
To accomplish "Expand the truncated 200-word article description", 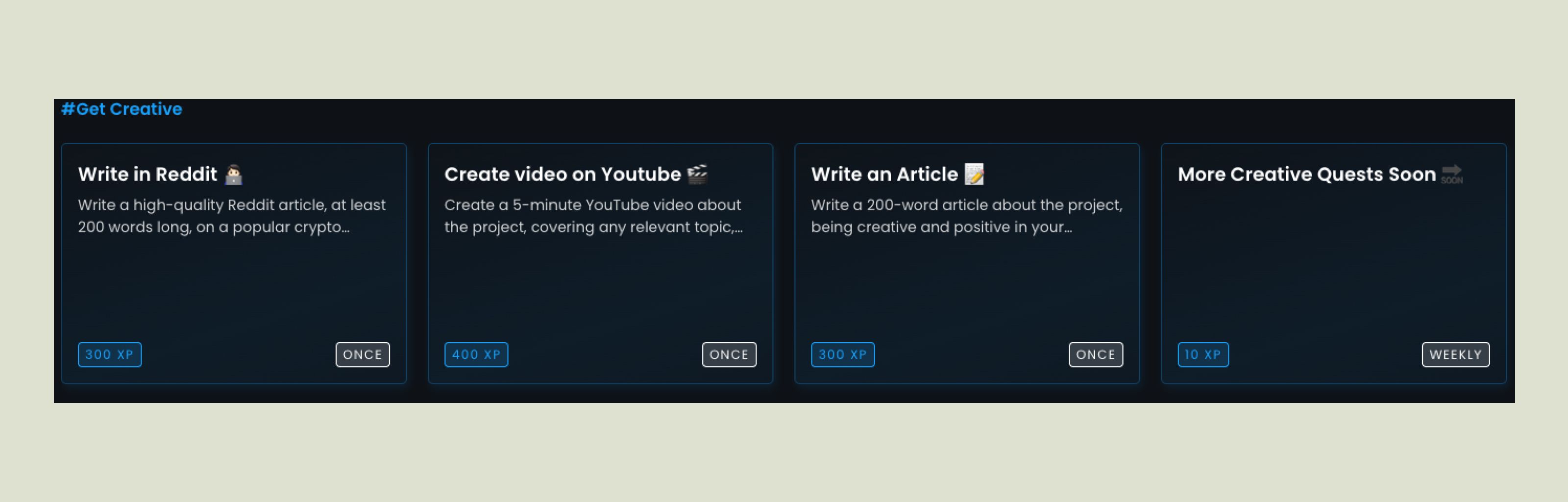I will [x=966, y=216].
